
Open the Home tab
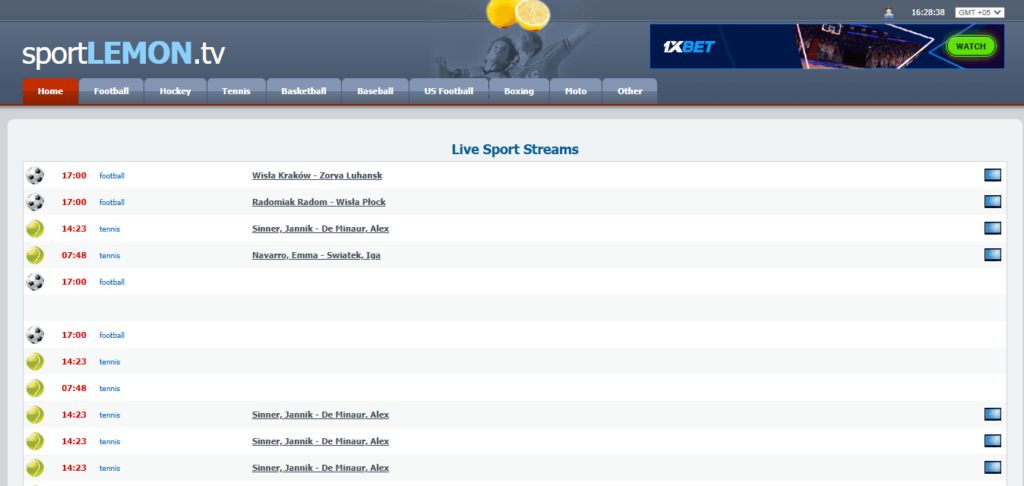tap(50, 91)
